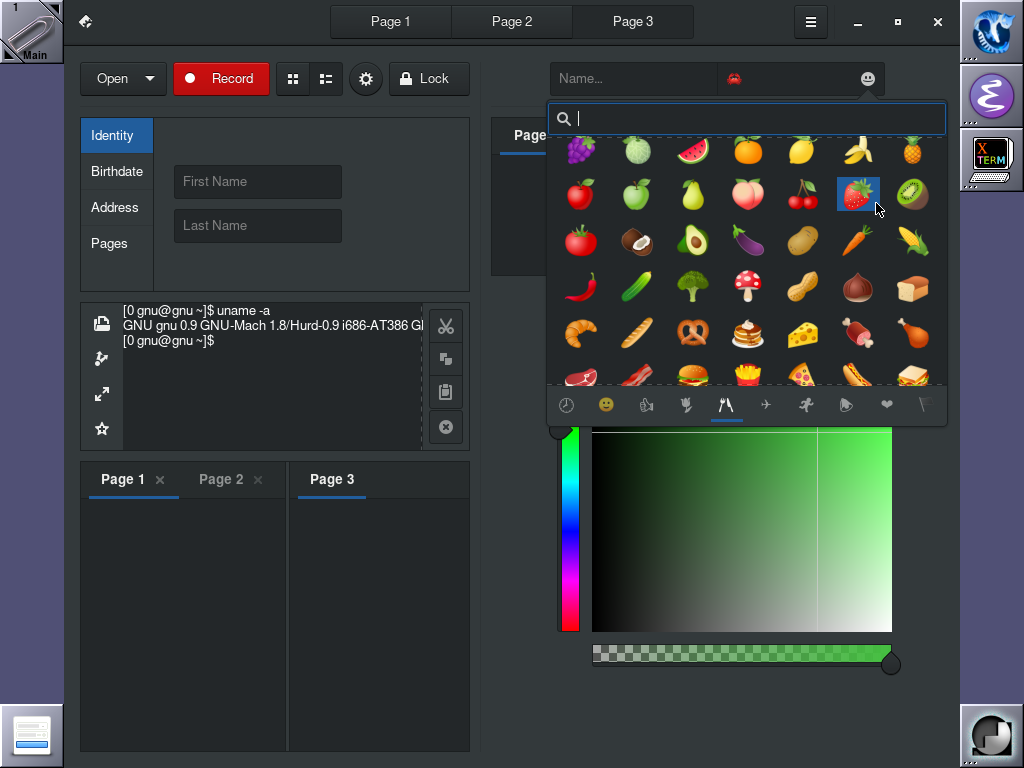Pick the green apple emoji
1024x768 pixels.
[637, 195]
